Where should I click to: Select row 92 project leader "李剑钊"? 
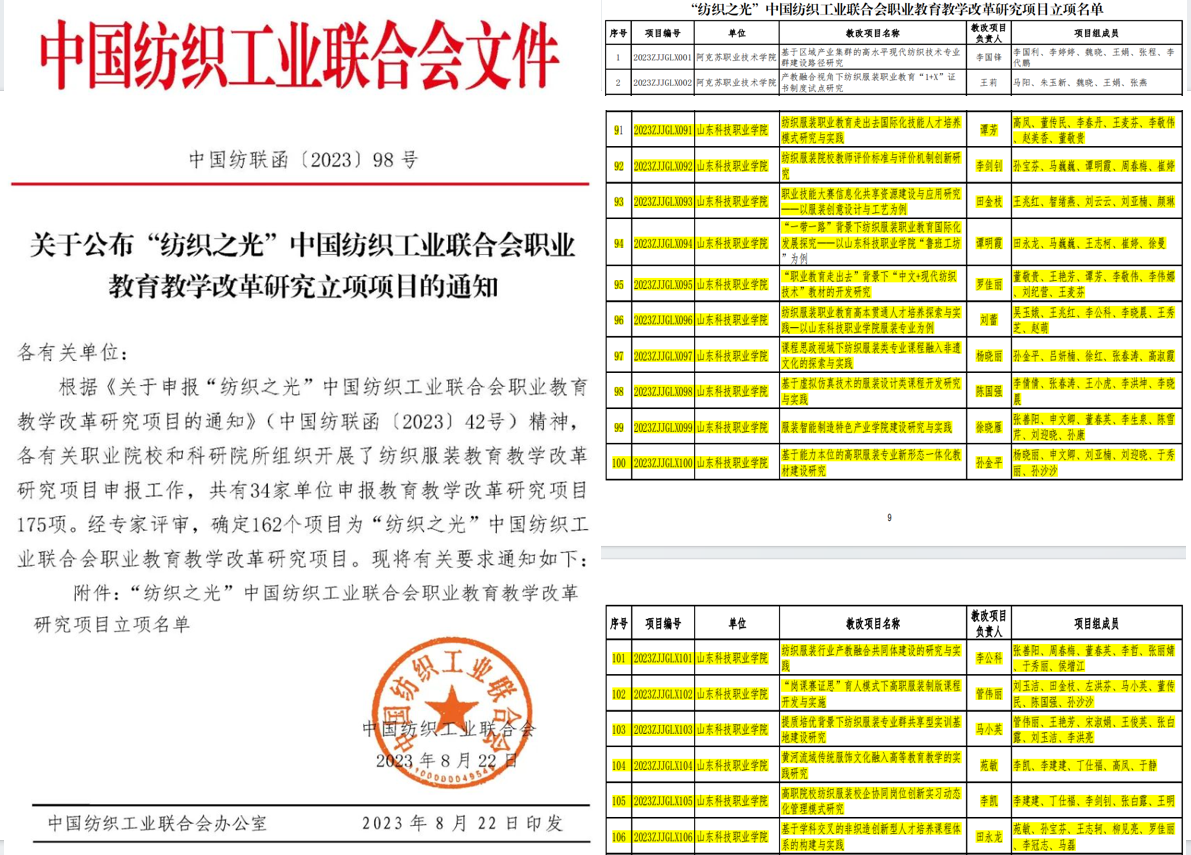(988, 166)
